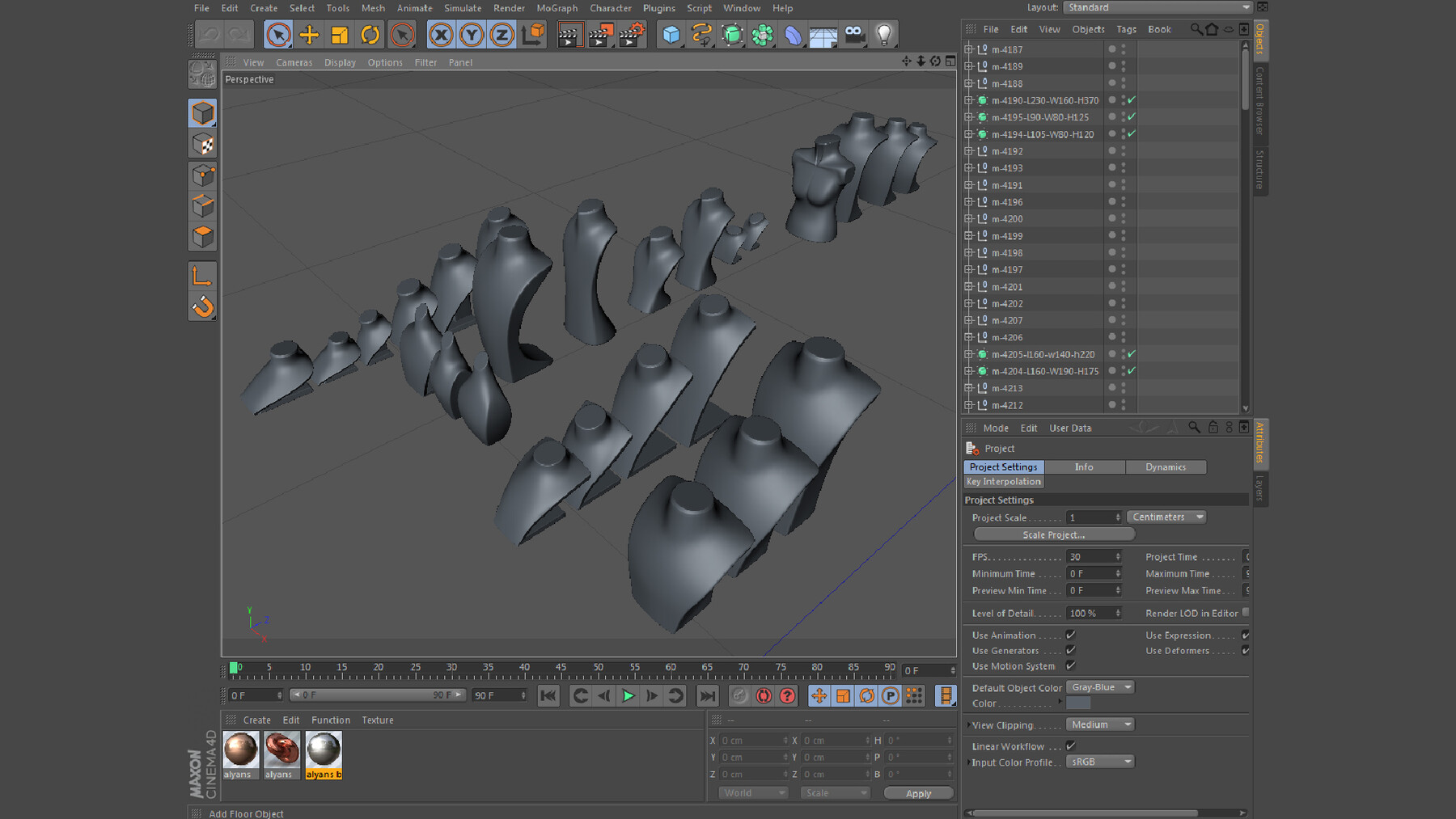The image size is (1456, 819).
Task: Change View Clipping from the Medium dropdown
Action: click(x=1099, y=724)
